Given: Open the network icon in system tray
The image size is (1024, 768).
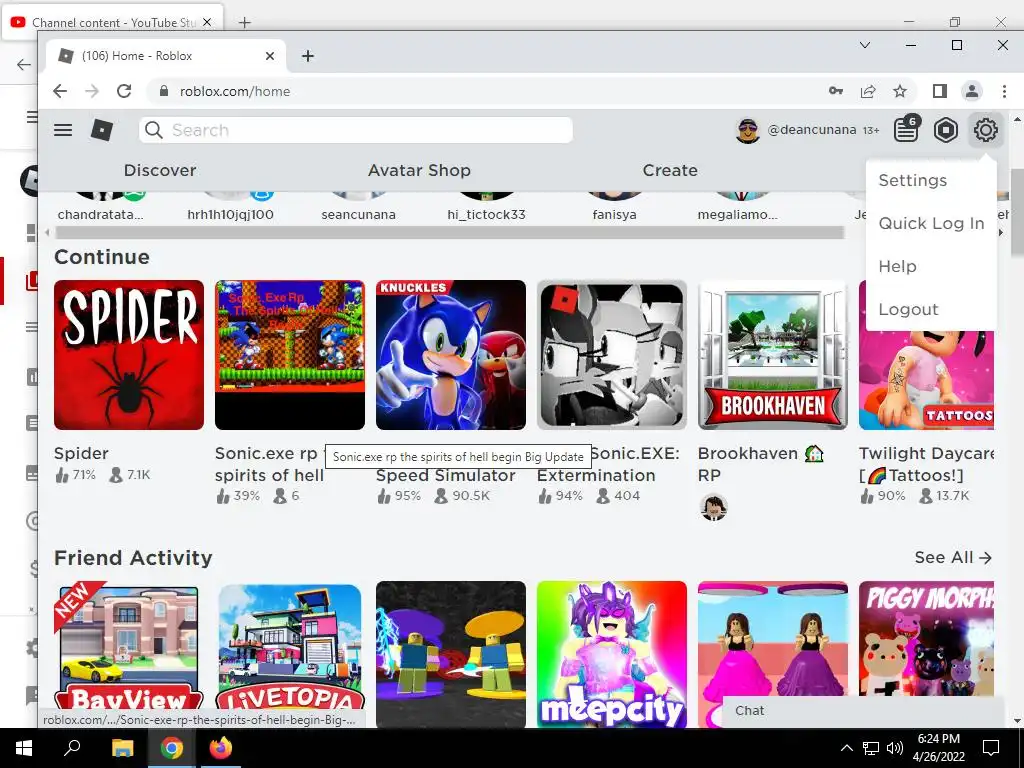Looking at the screenshot, I should 871,748.
